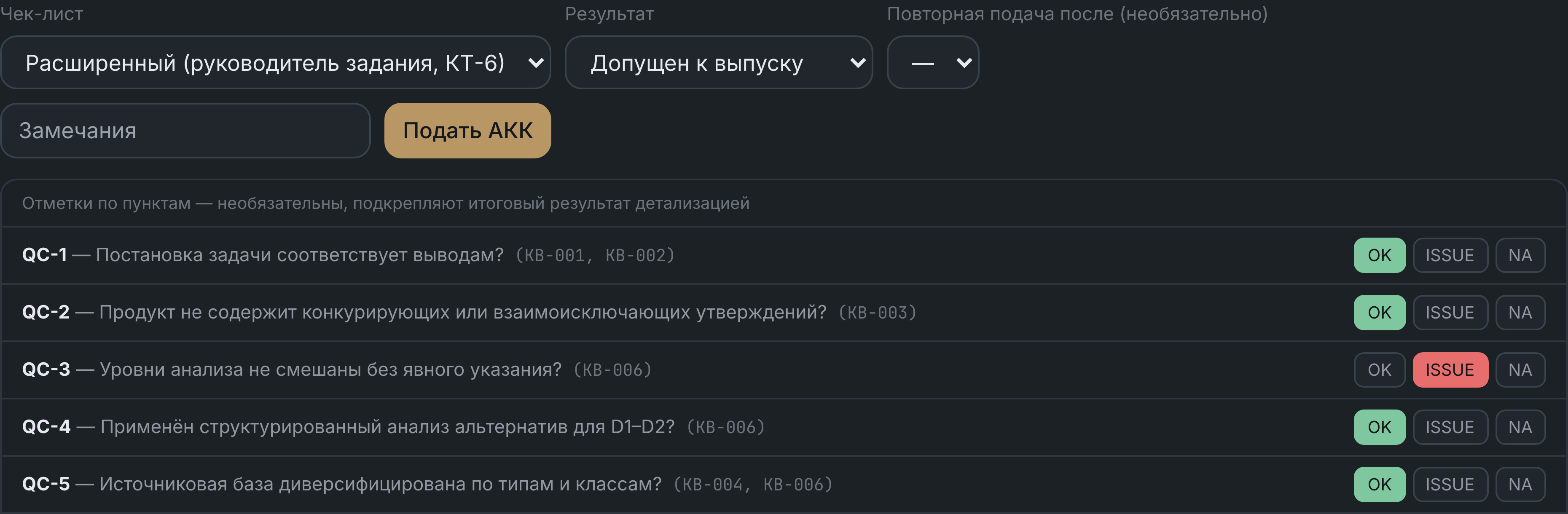This screenshot has width=1568, height=514.
Task: Flag QC-2 as ISSUE
Action: (x=1450, y=313)
